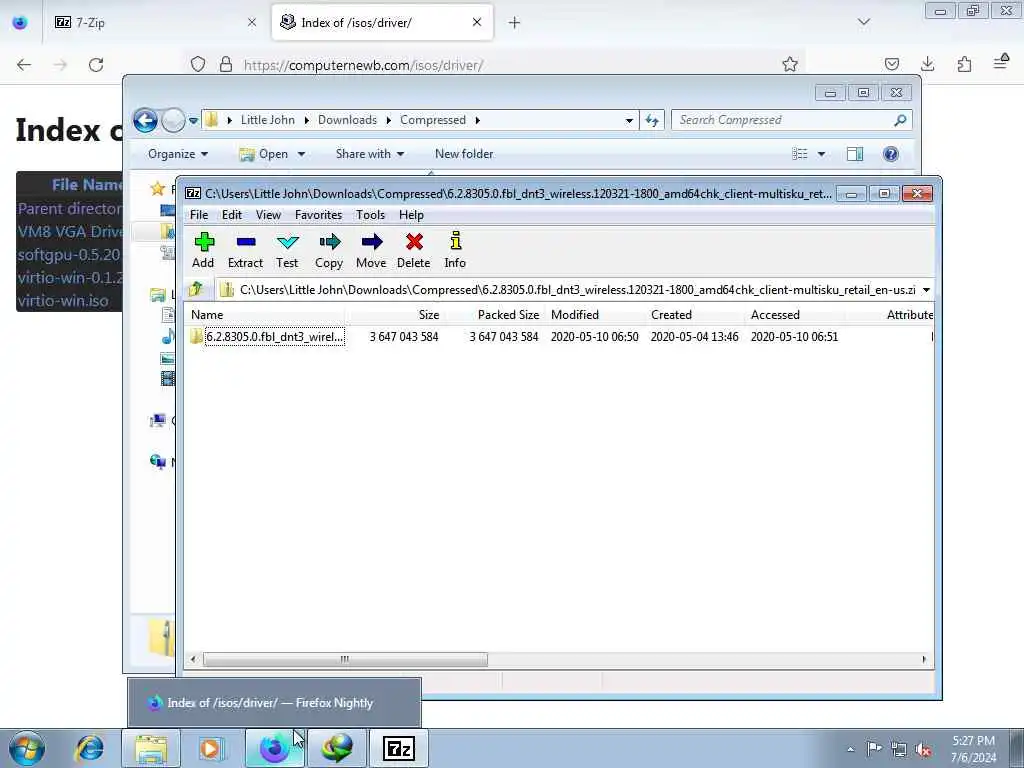
Task: Click New folder in Explorer
Action: coord(464,154)
